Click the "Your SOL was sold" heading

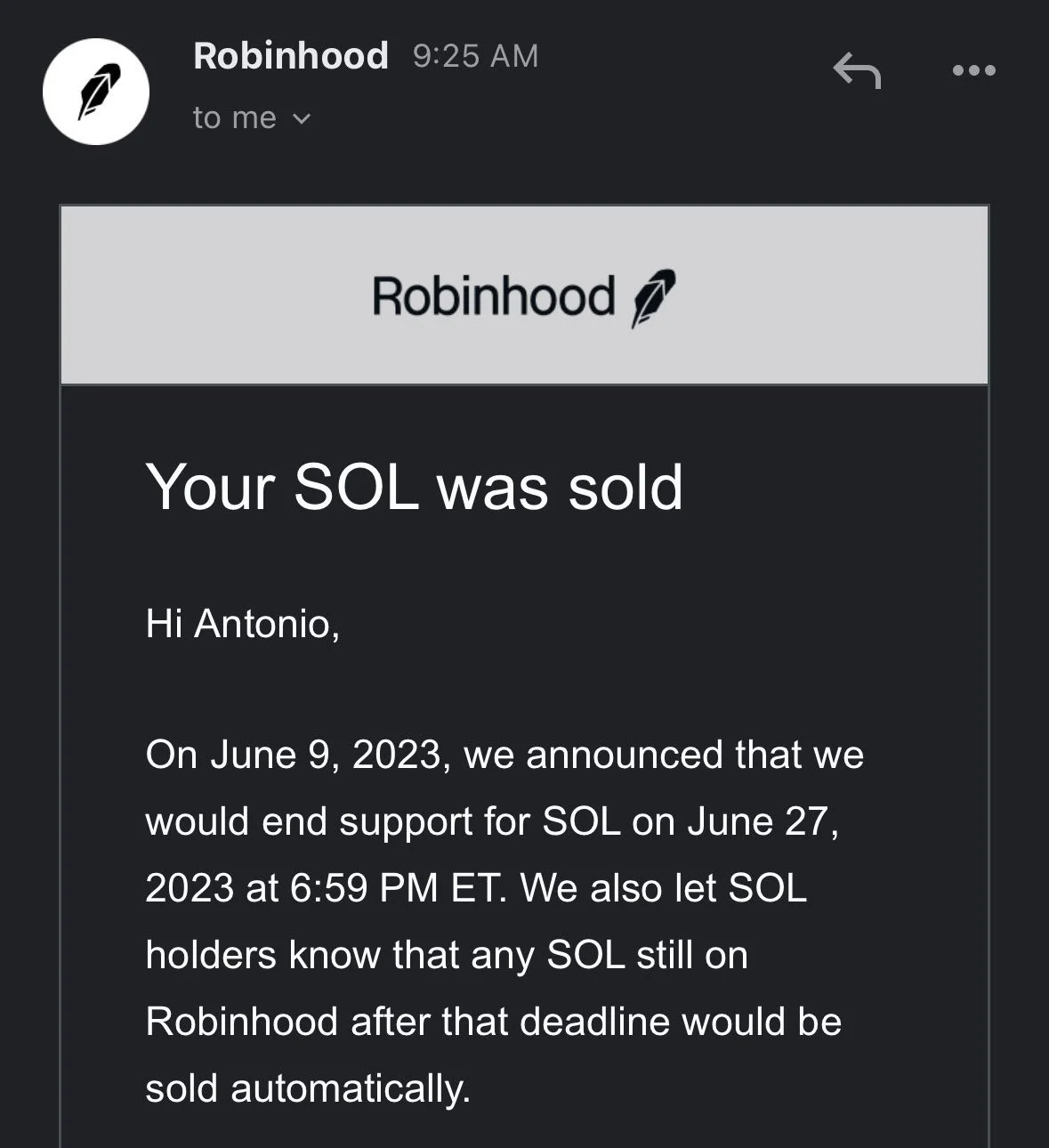(x=415, y=488)
